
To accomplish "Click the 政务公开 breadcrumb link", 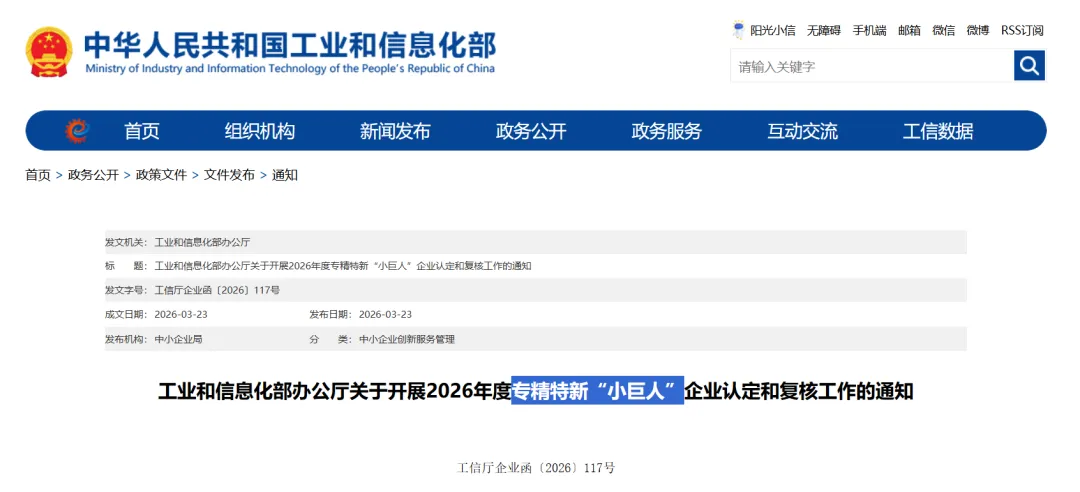I will (x=93, y=175).
